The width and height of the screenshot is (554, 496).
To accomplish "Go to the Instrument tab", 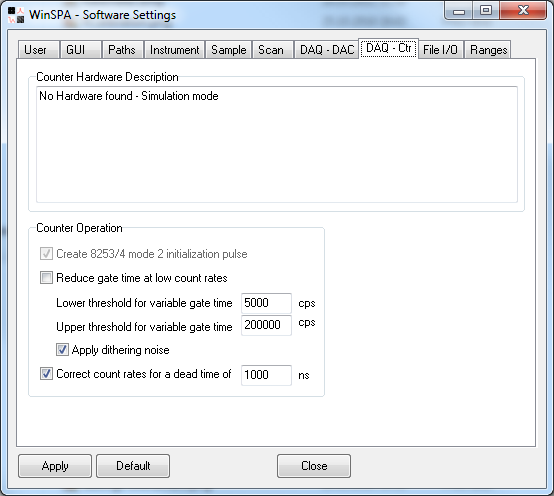I will [175, 50].
